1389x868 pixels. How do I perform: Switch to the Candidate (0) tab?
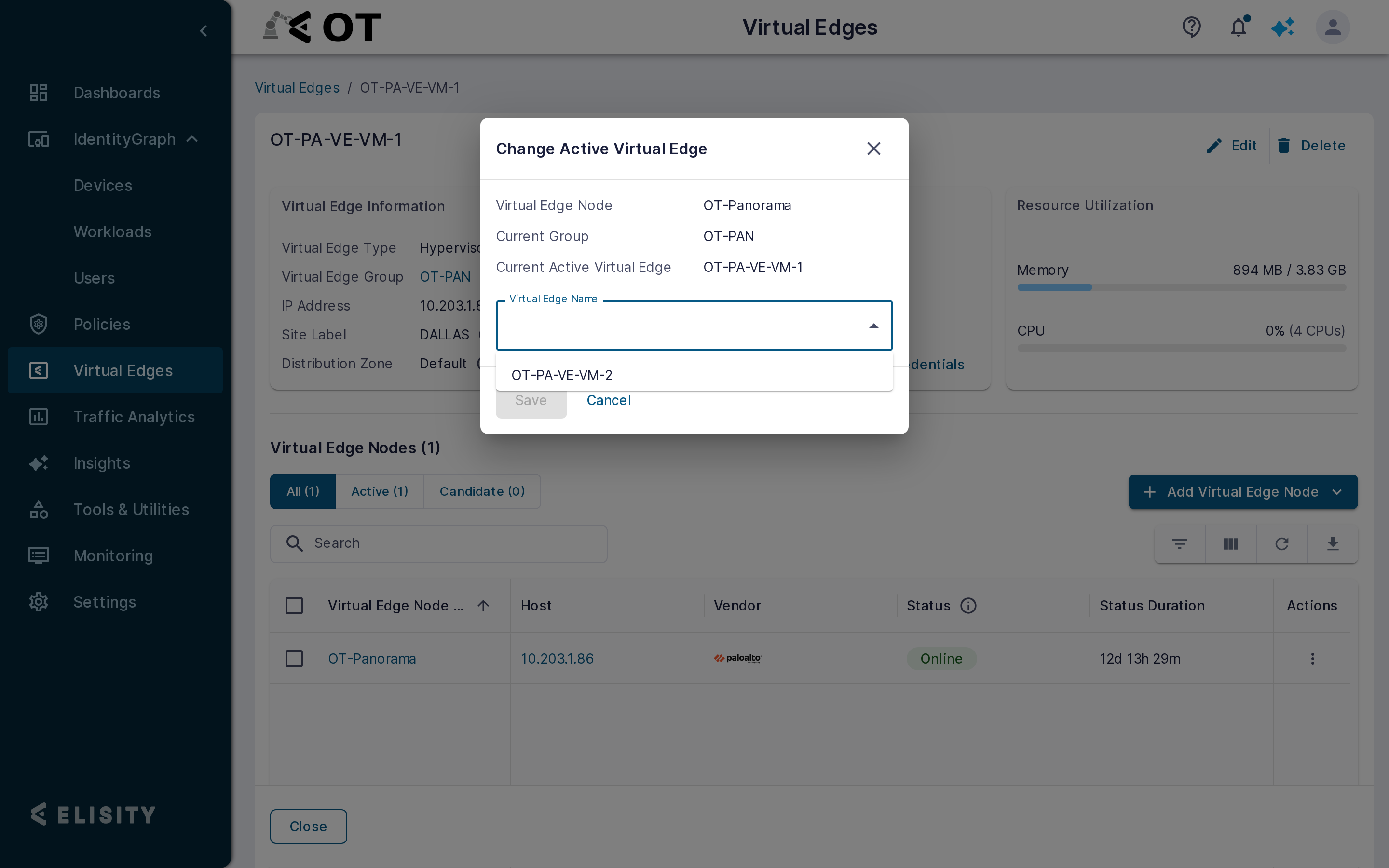pos(482,491)
